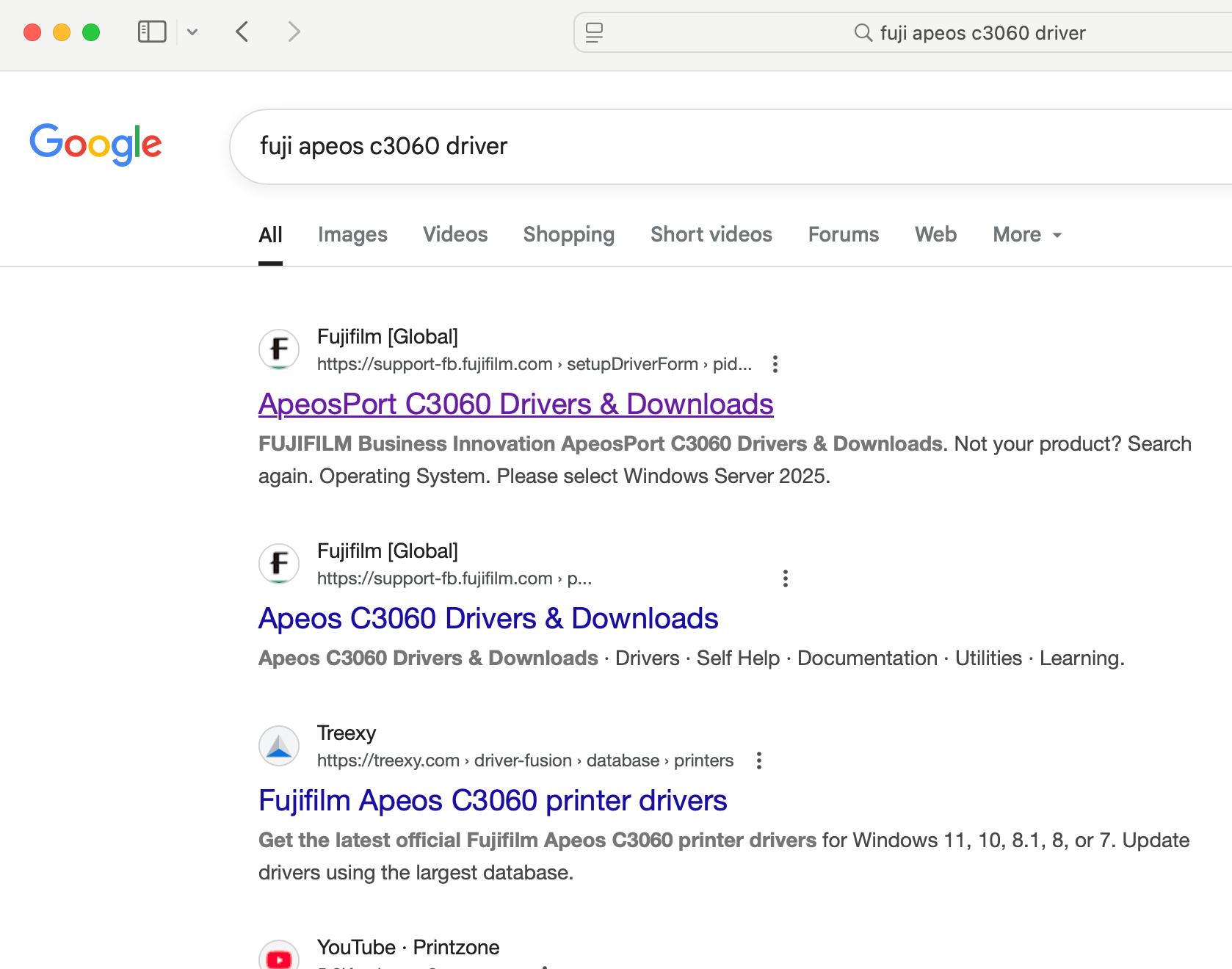1232x969 pixels.
Task: Toggle the Safari sidebar button
Action: pyautogui.click(x=152, y=32)
